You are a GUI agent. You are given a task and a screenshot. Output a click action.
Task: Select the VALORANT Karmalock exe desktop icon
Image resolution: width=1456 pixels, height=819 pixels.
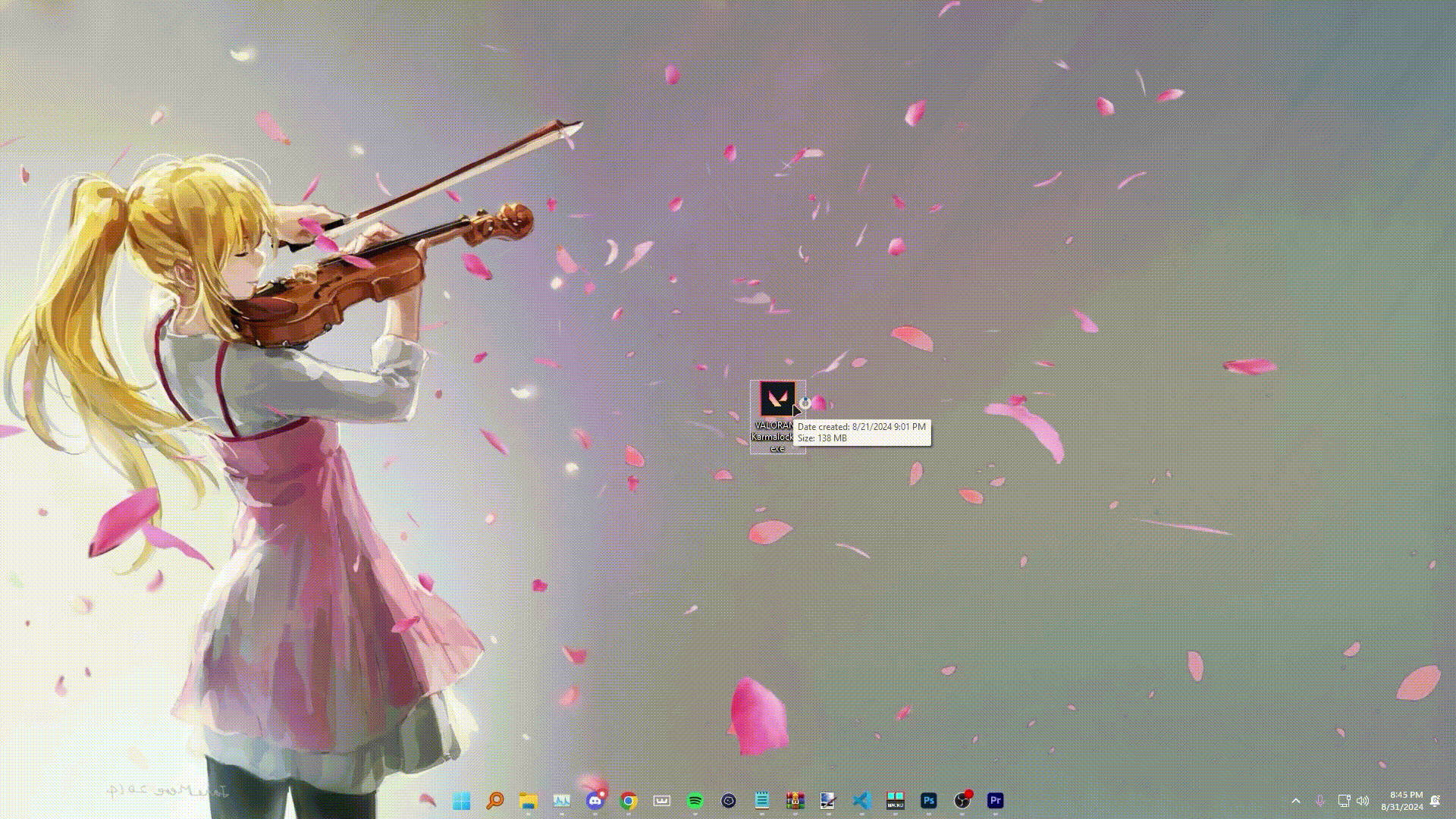[x=777, y=400]
